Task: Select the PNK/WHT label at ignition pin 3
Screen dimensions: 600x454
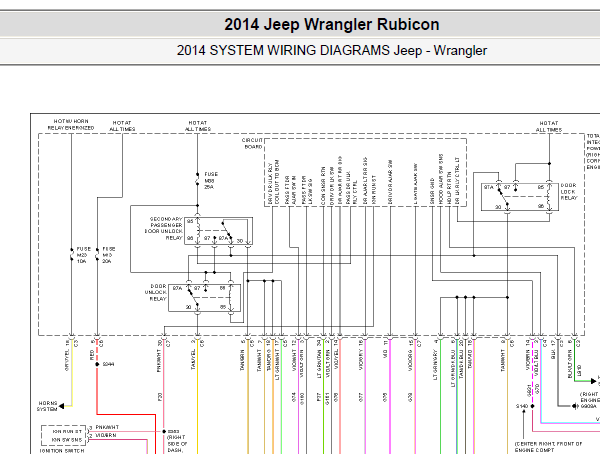Action: [107, 427]
